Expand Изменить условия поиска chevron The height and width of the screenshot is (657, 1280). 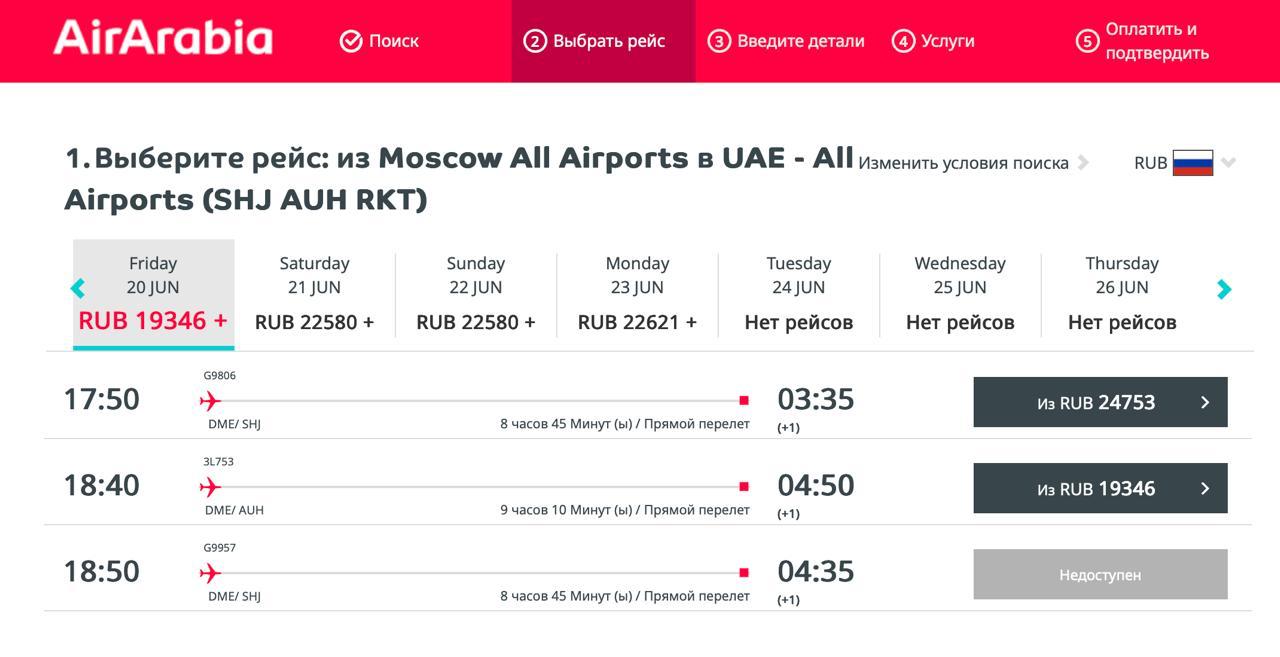coord(1085,163)
